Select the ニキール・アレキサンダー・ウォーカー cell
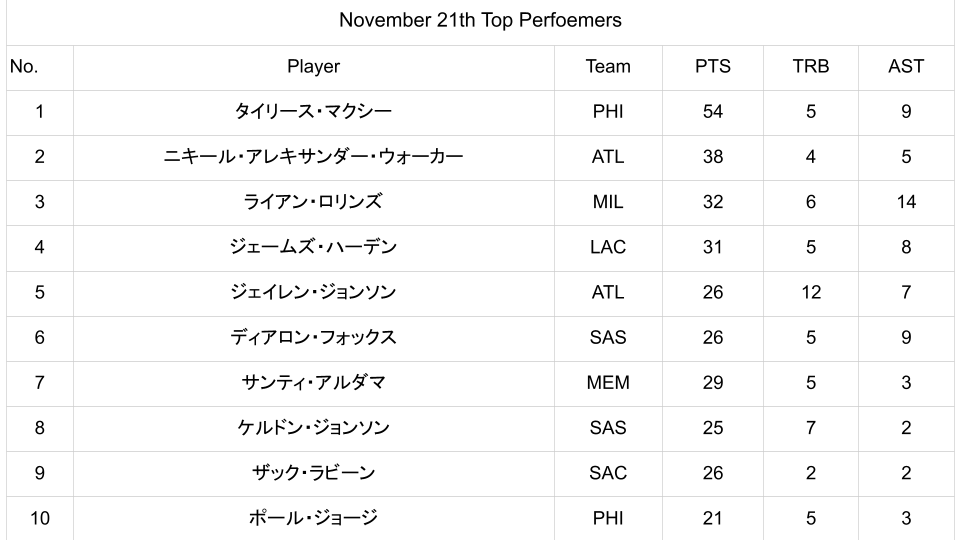This screenshot has width=960, height=540. [313, 157]
